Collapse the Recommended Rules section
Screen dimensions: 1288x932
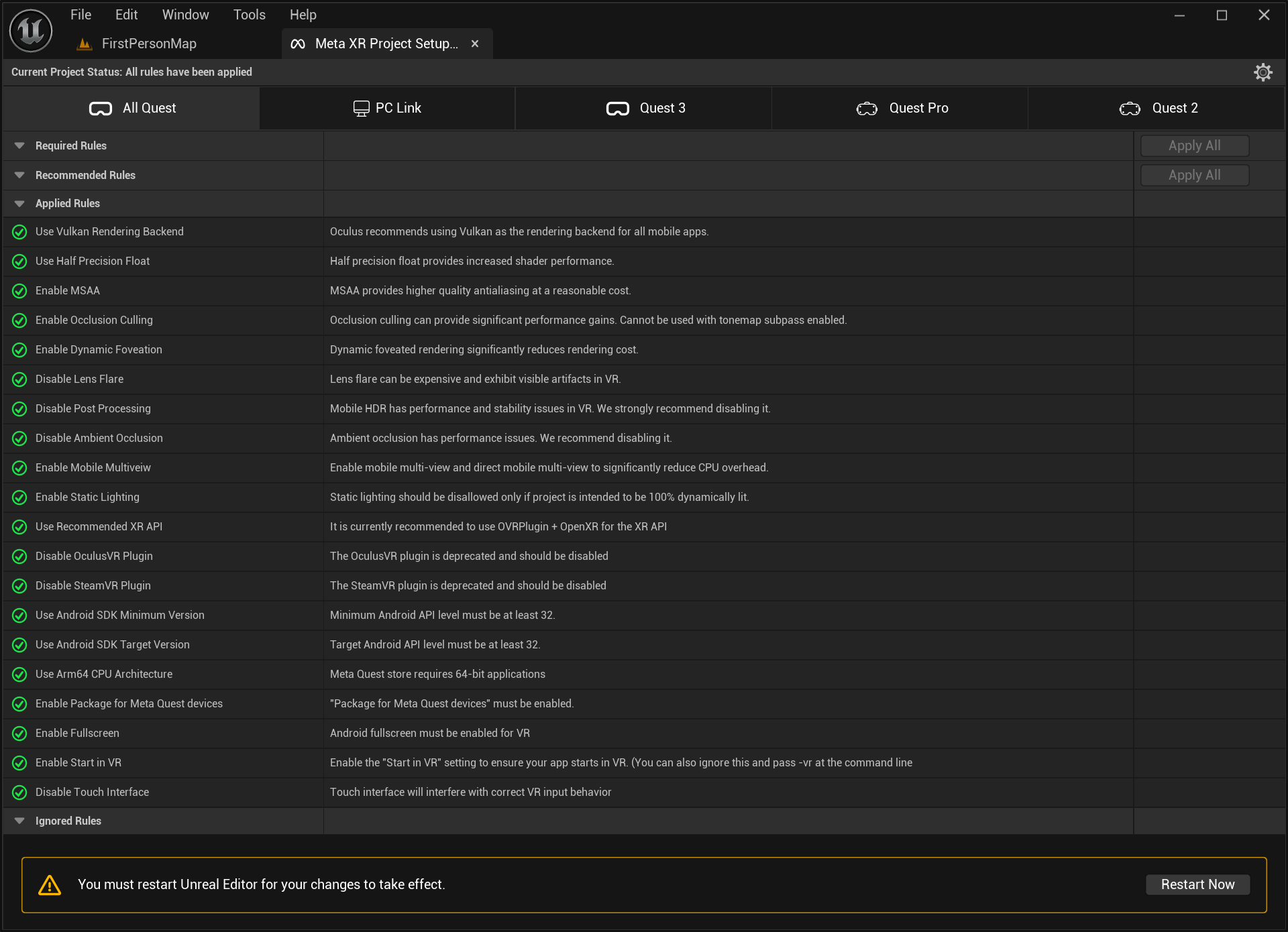coord(19,175)
